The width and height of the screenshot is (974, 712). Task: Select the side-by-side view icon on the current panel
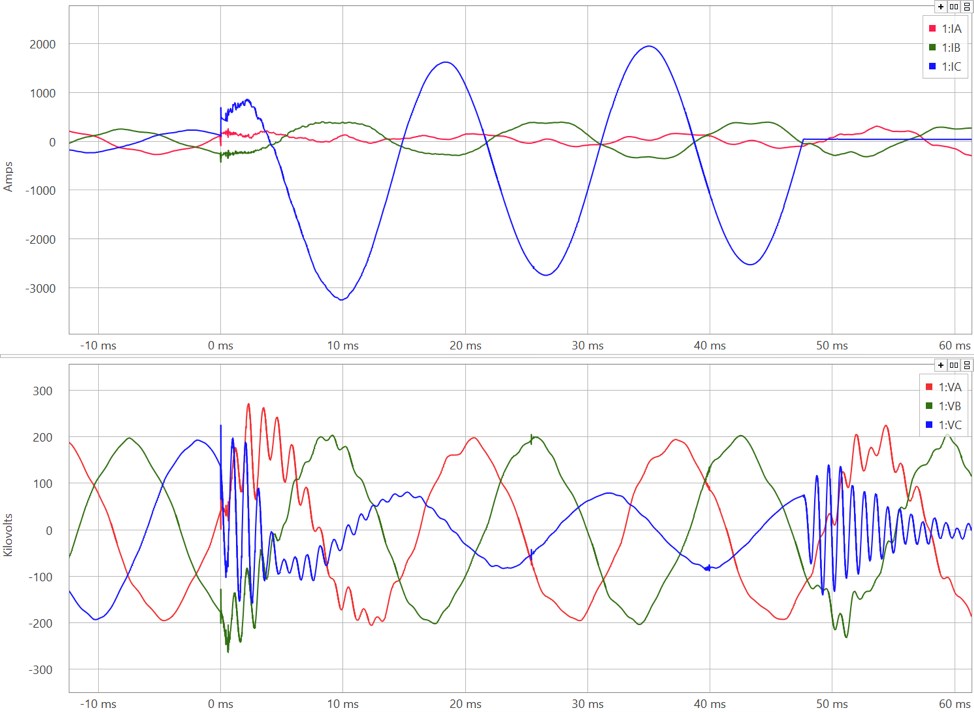953,7
